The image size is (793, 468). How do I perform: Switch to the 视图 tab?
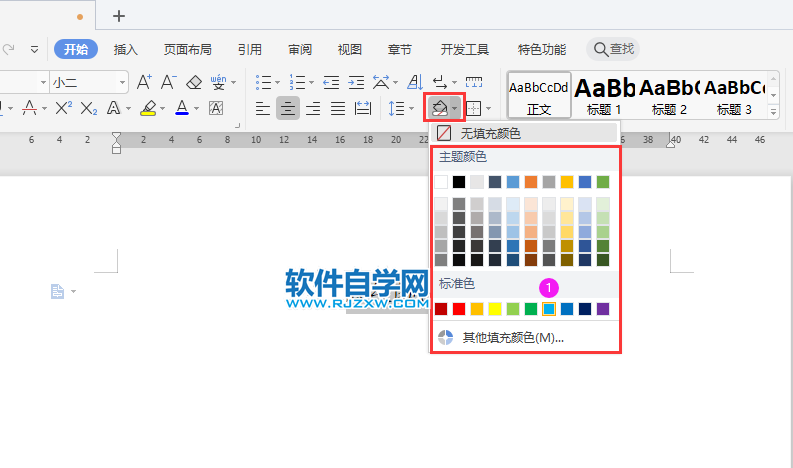(349, 49)
